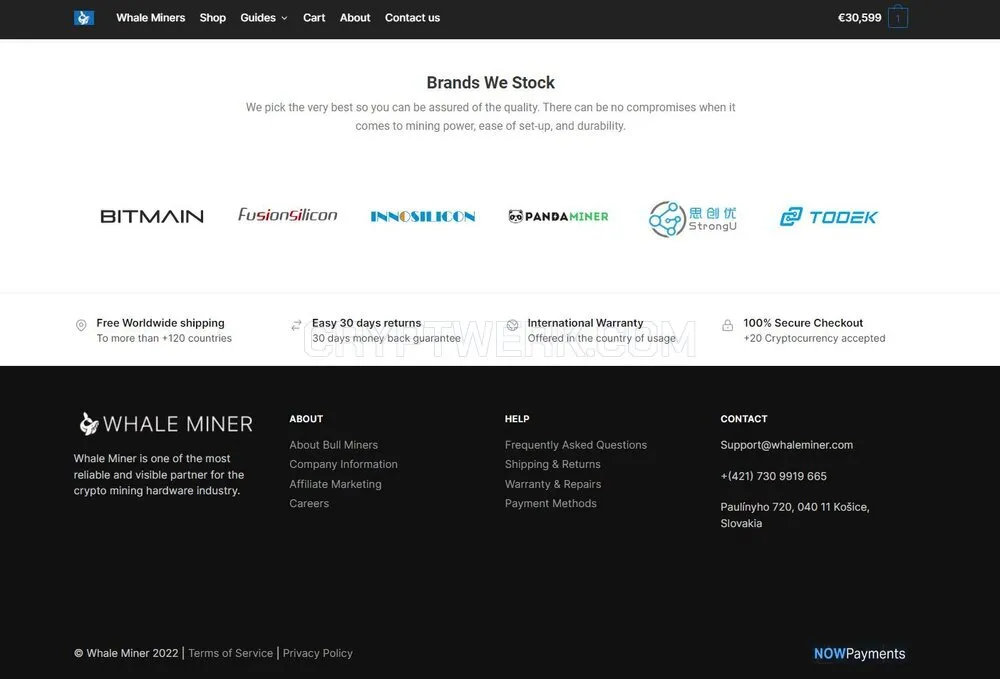Image resolution: width=1000 pixels, height=679 pixels.
Task: Open Frequently Asked Questions link
Action: [x=576, y=445]
